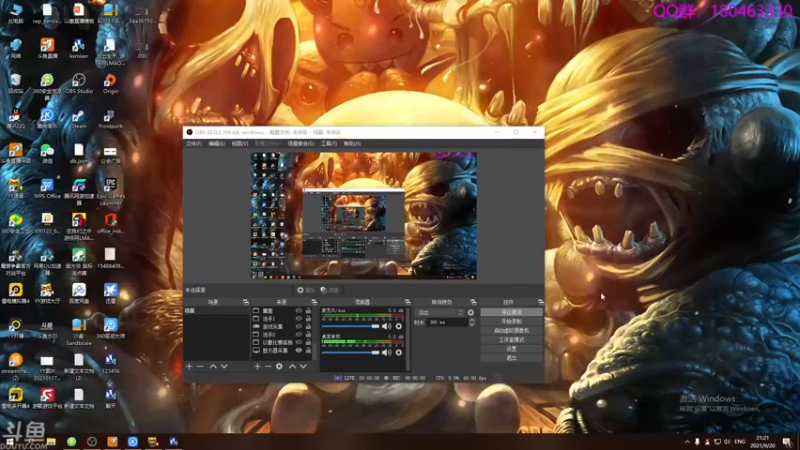Mute the 麦克风/Aux speaker icon
This screenshot has width=800, height=450.
coord(387,326)
